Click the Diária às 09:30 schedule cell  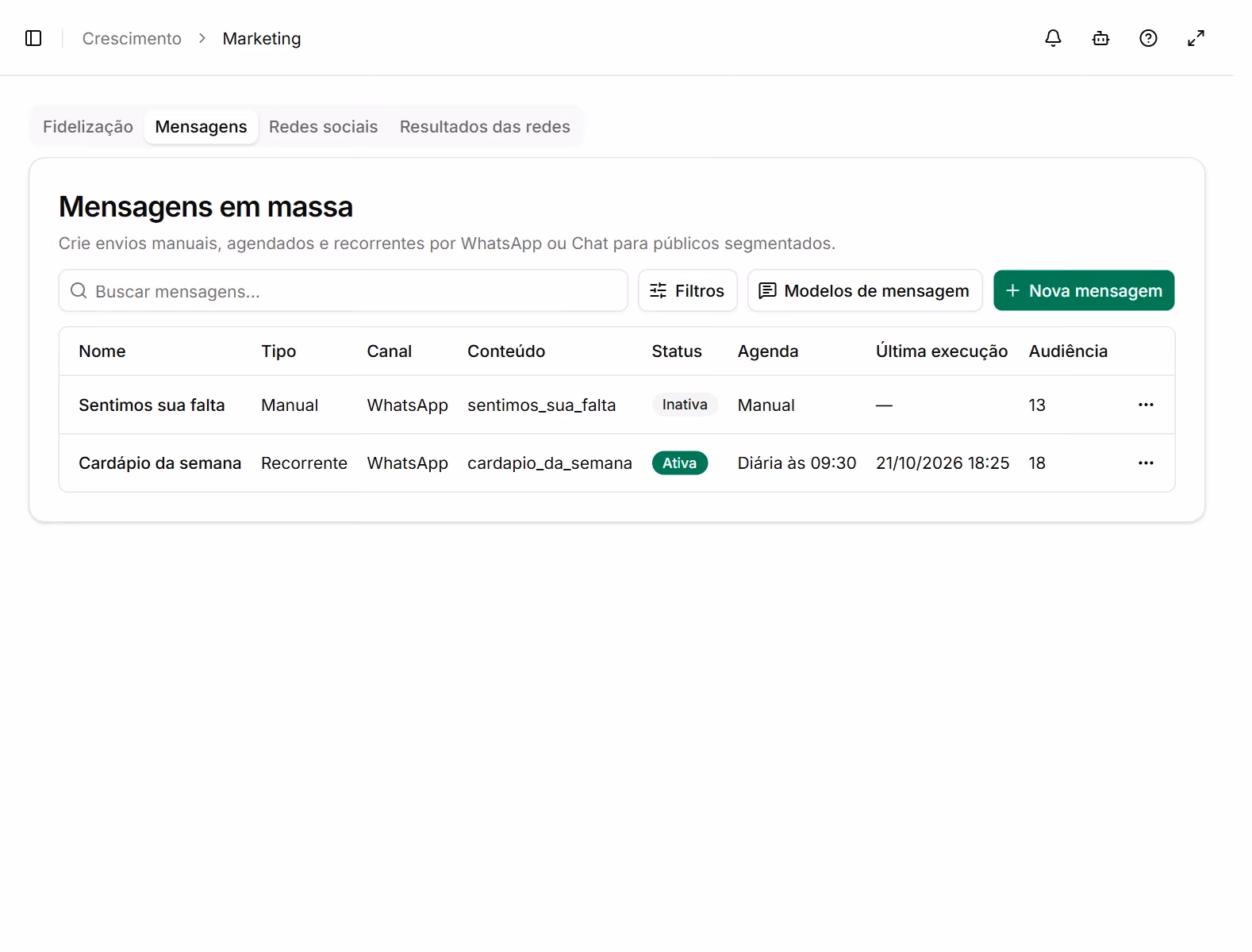pos(797,463)
